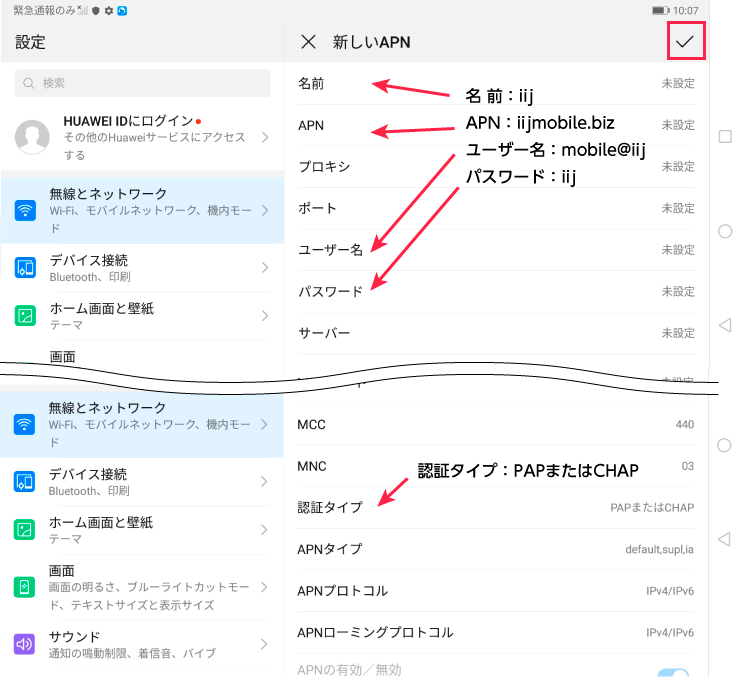
Task: Toggle the APNの有効/無効 switch
Action: pyautogui.click(x=673, y=672)
